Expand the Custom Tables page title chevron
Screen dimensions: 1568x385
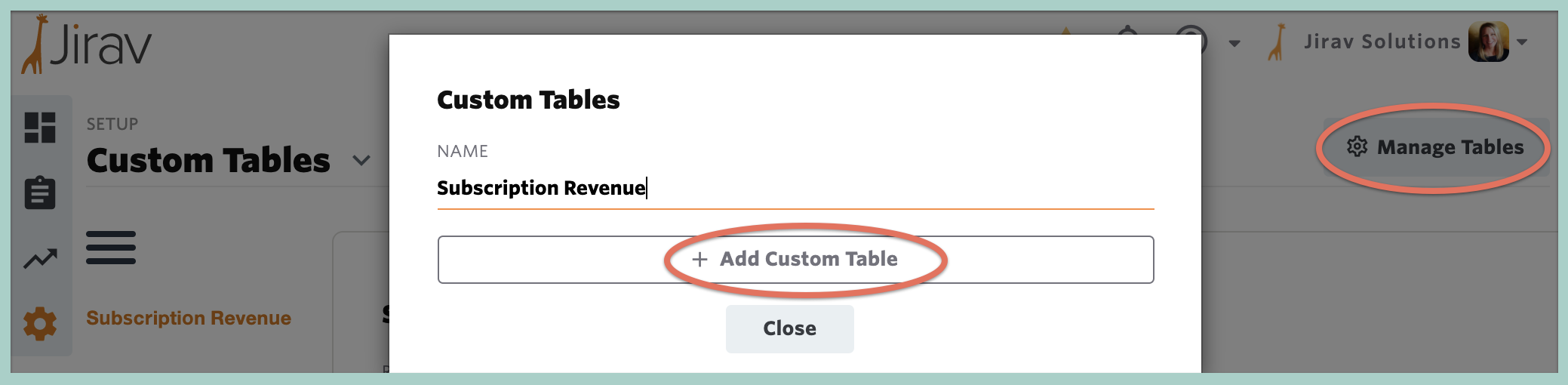pyautogui.click(x=362, y=161)
